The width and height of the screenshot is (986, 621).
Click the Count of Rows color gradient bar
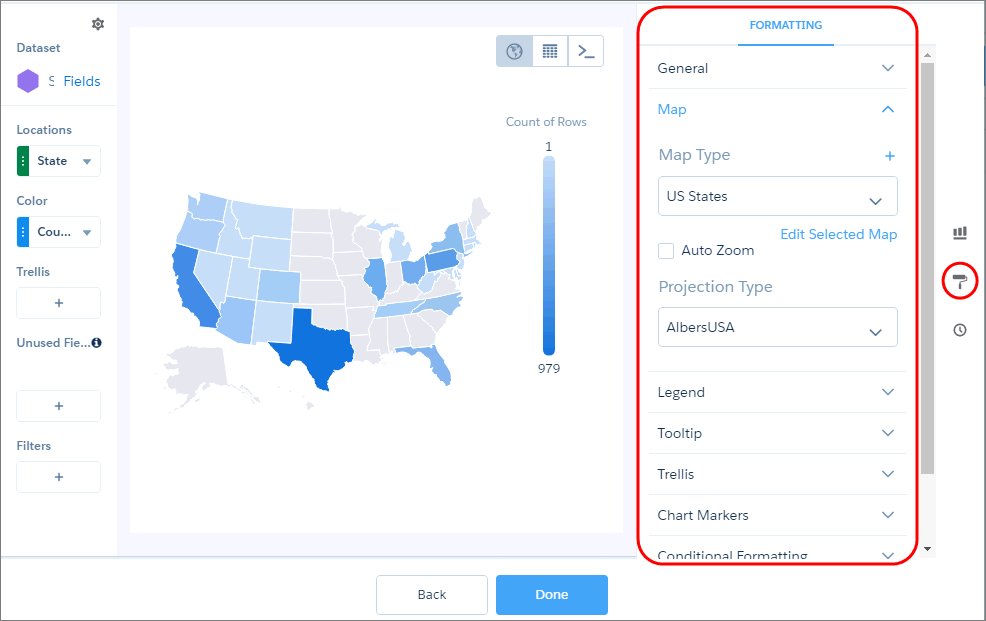[x=549, y=256]
